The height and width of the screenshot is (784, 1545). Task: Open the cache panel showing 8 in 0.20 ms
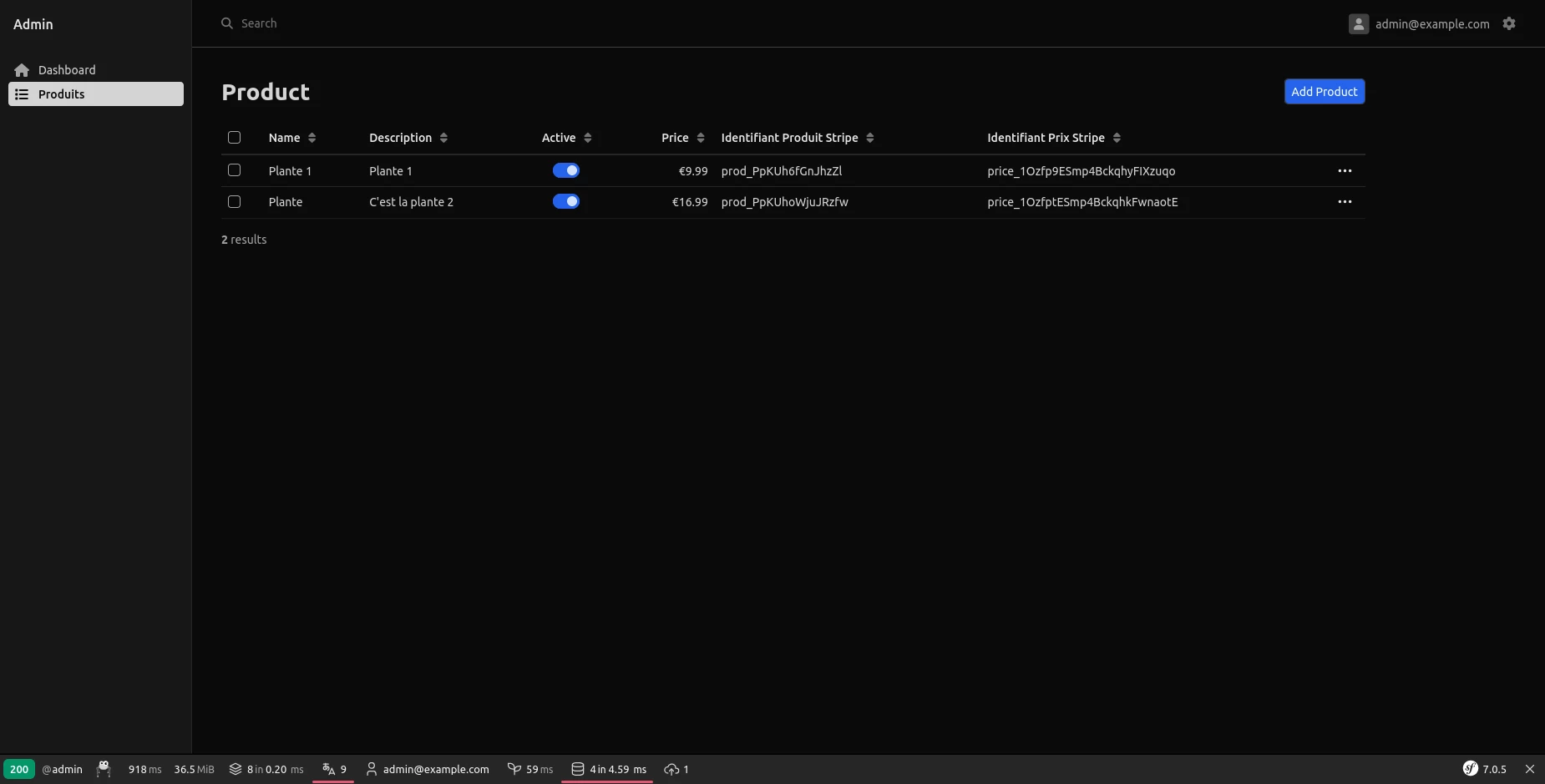point(266,769)
